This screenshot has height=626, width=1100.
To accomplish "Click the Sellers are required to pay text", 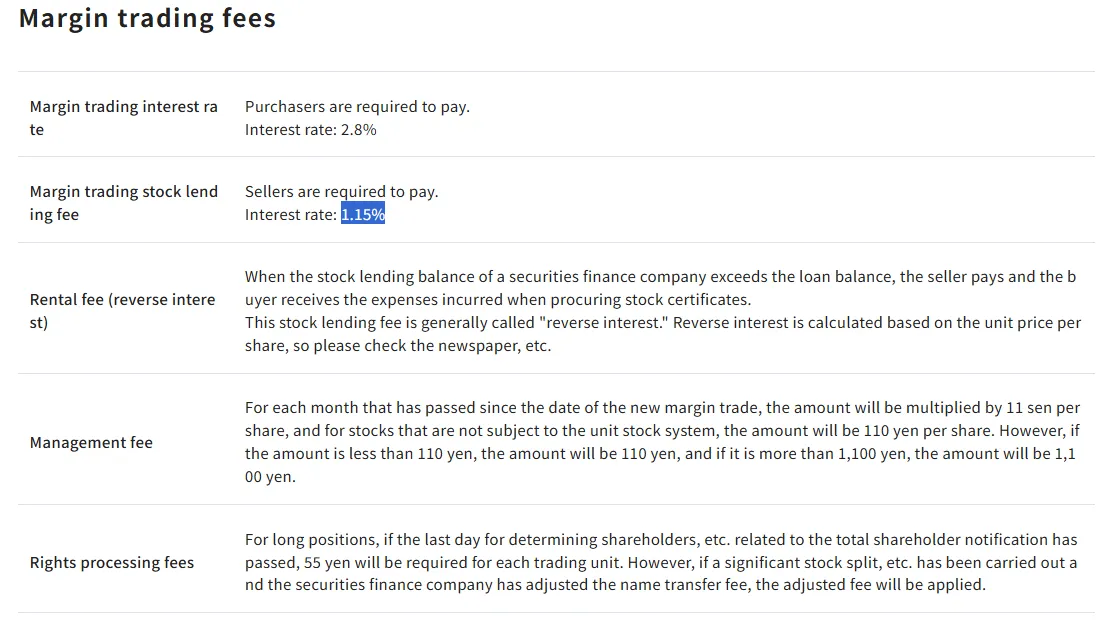I will 341,192.
